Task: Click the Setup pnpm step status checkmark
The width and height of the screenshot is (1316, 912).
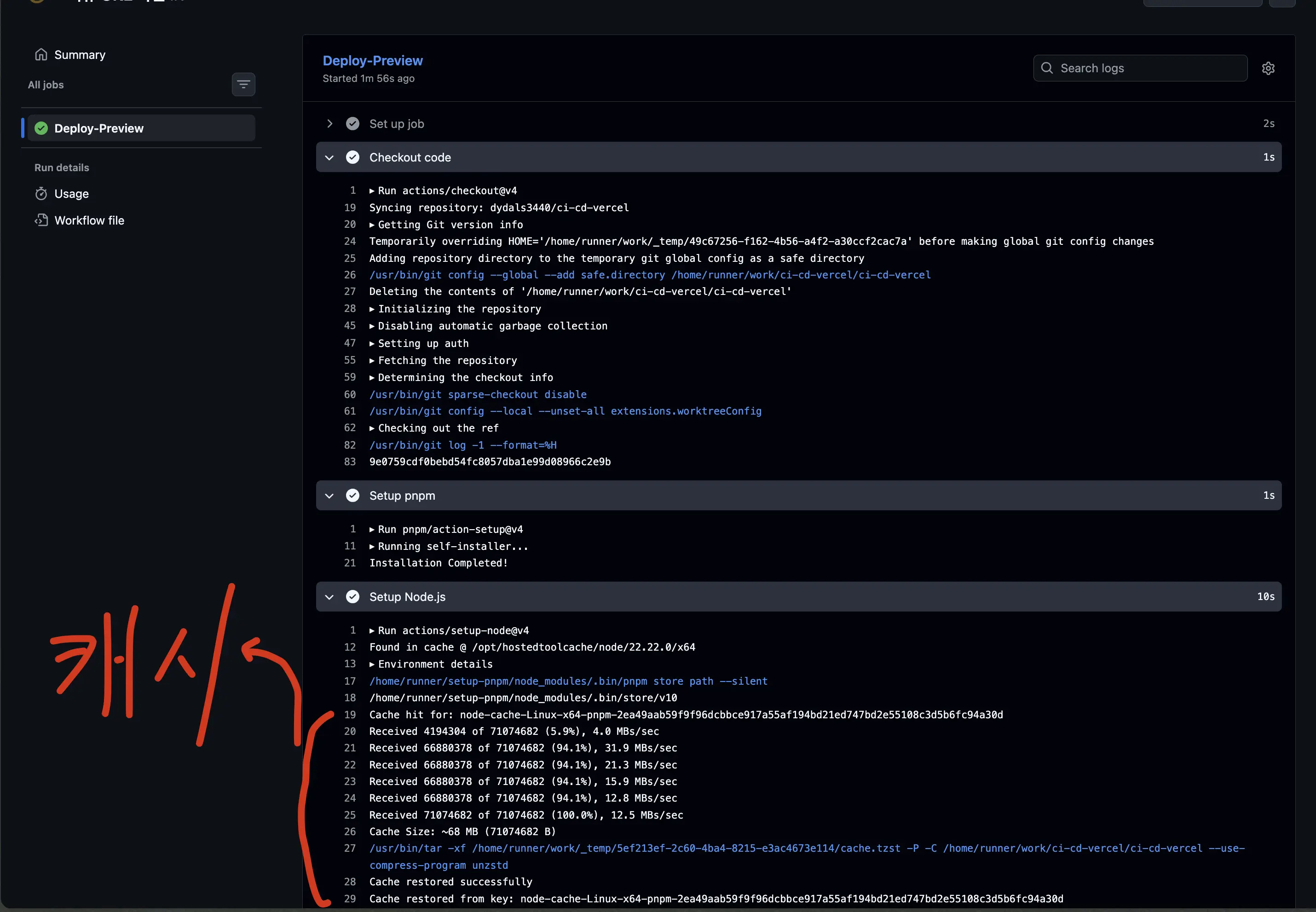Action: click(x=352, y=496)
